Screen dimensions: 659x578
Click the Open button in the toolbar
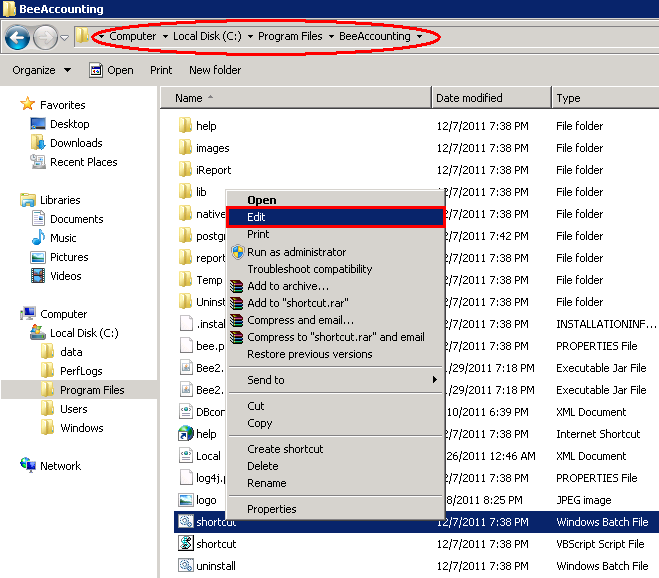(x=111, y=70)
